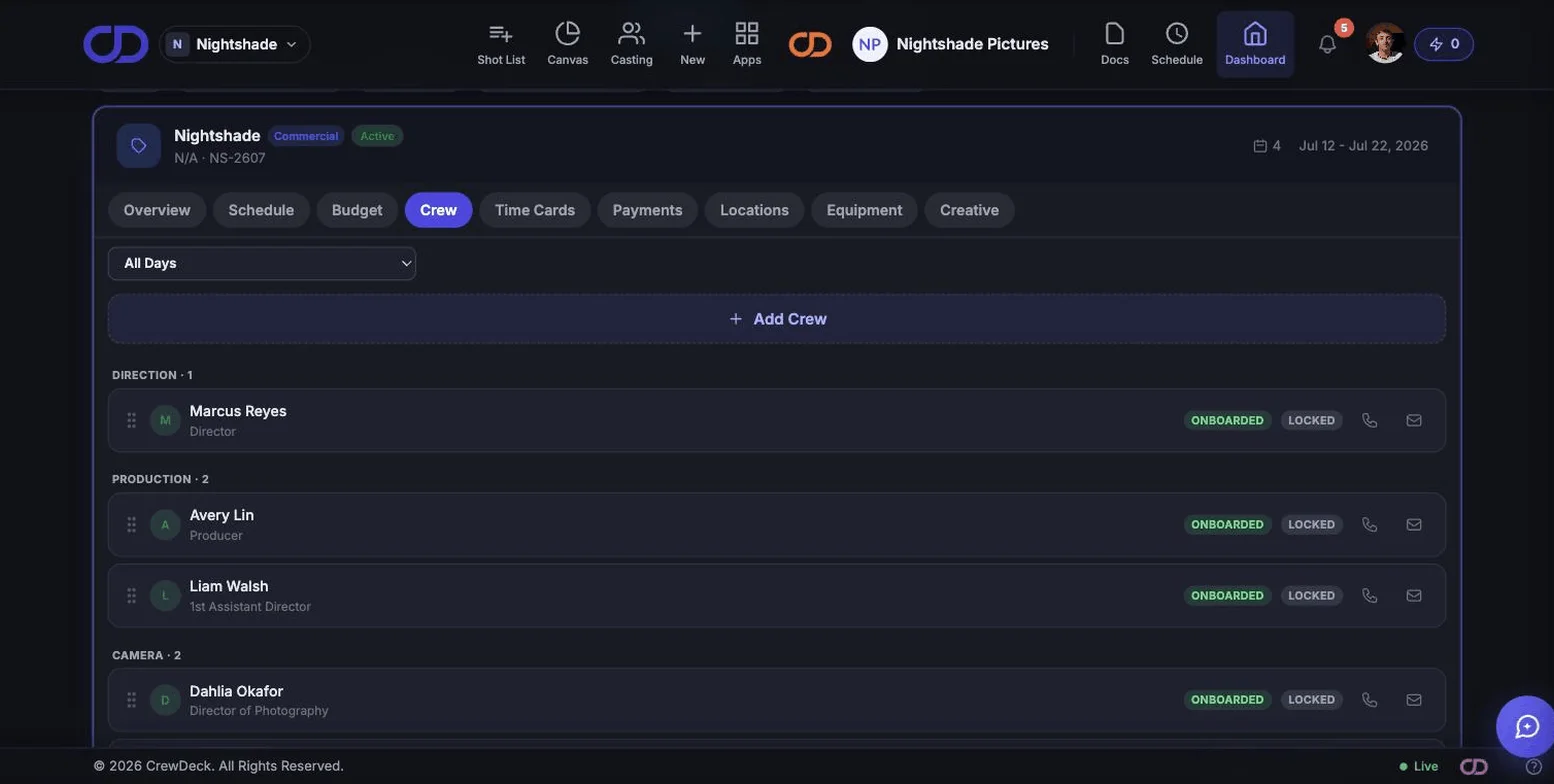Viewport: 1554px width, 784px height.
Task: Click the drag handle for Avery Lin
Action: [x=131, y=525]
